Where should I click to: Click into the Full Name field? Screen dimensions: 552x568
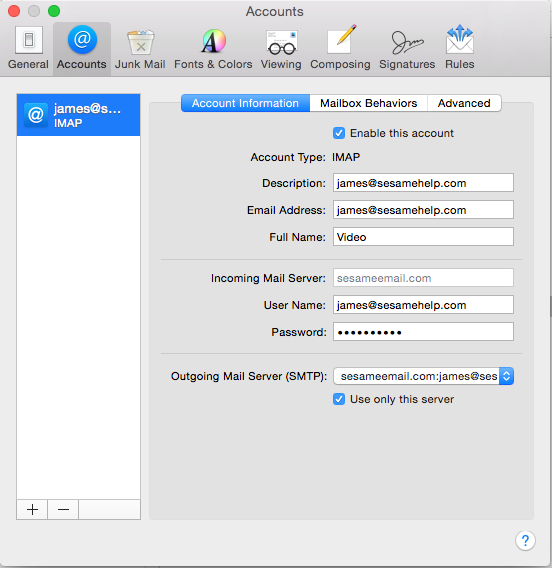click(423, 237)
